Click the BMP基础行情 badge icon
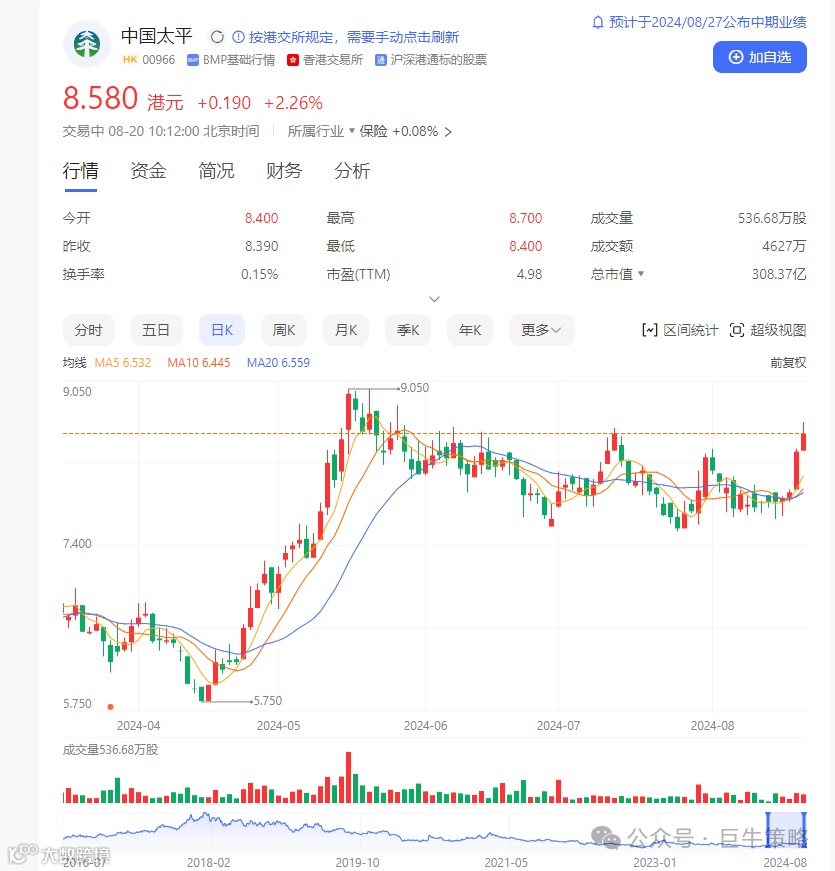The image size is (835, 871). point(193,60)
